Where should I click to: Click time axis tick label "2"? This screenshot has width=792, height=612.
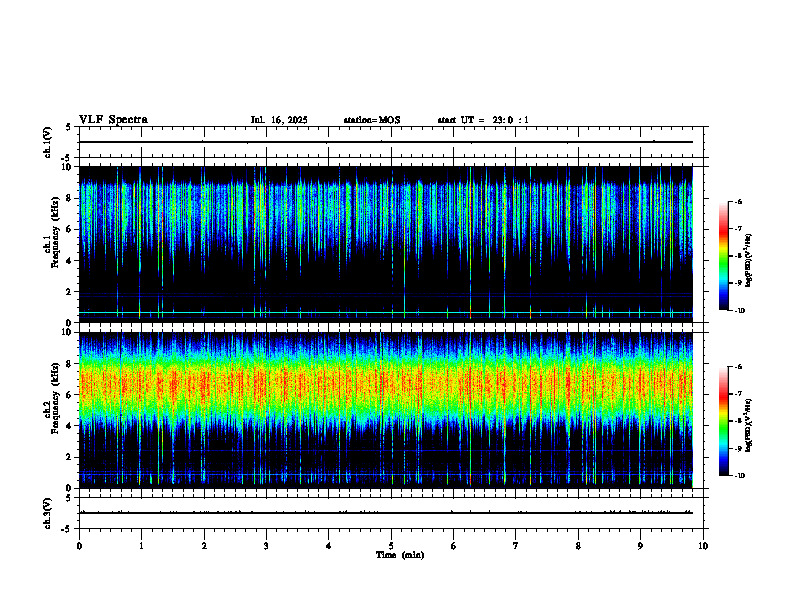click(x=204, y=546)
